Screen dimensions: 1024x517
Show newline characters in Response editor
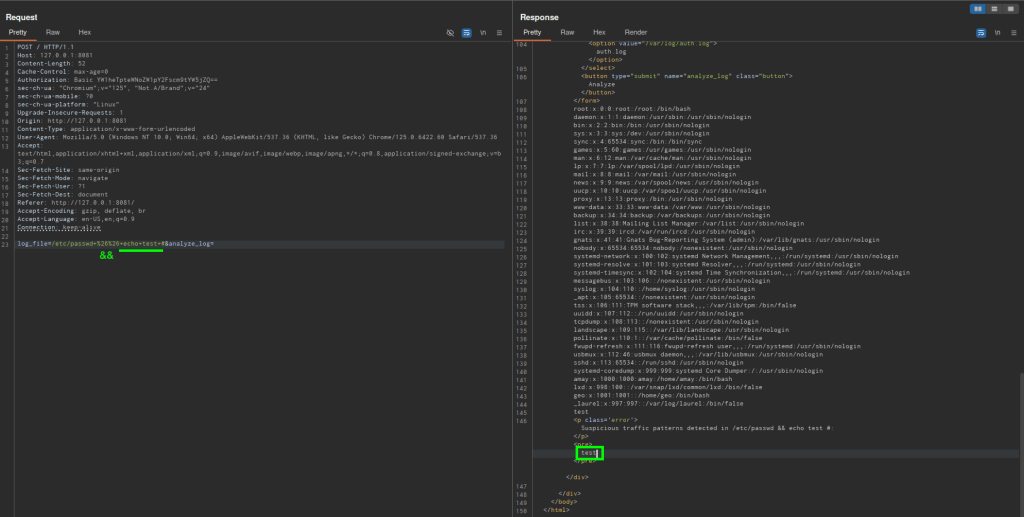996,32
